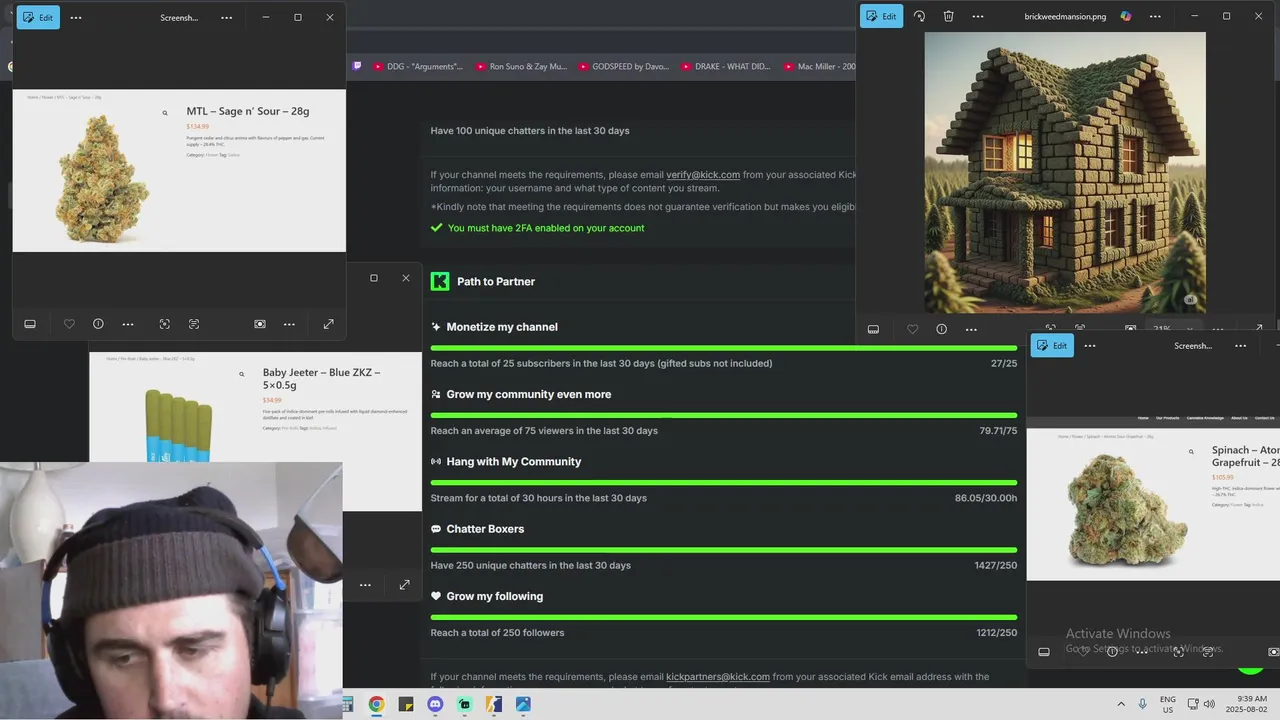The image size is (1280, 720).
Task: Open the Ron Suno & Zay Mu... bookmark
Action: point(521,67)
